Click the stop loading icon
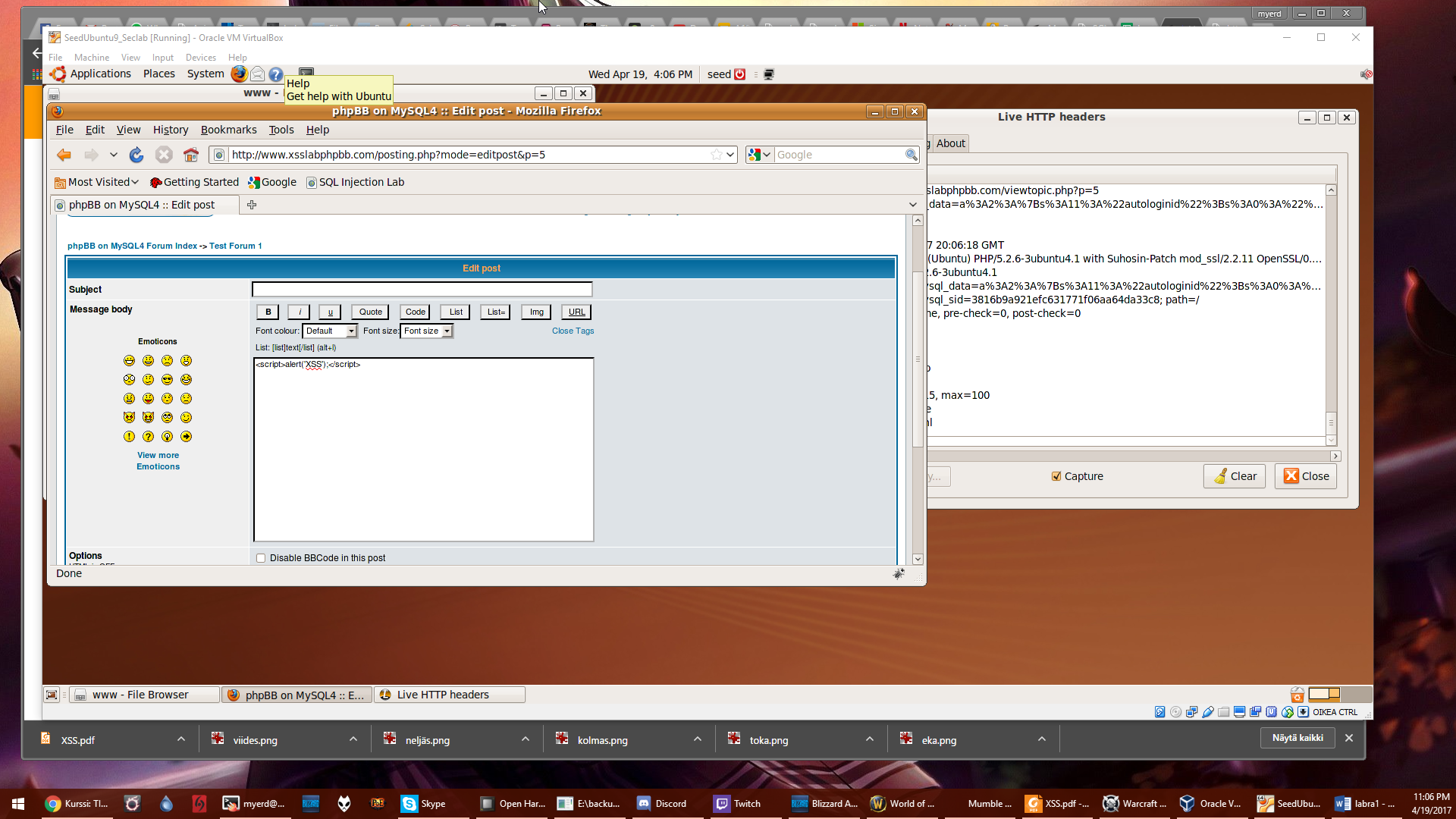Screen dimensions: 1456x819 (x=164, y=155)
